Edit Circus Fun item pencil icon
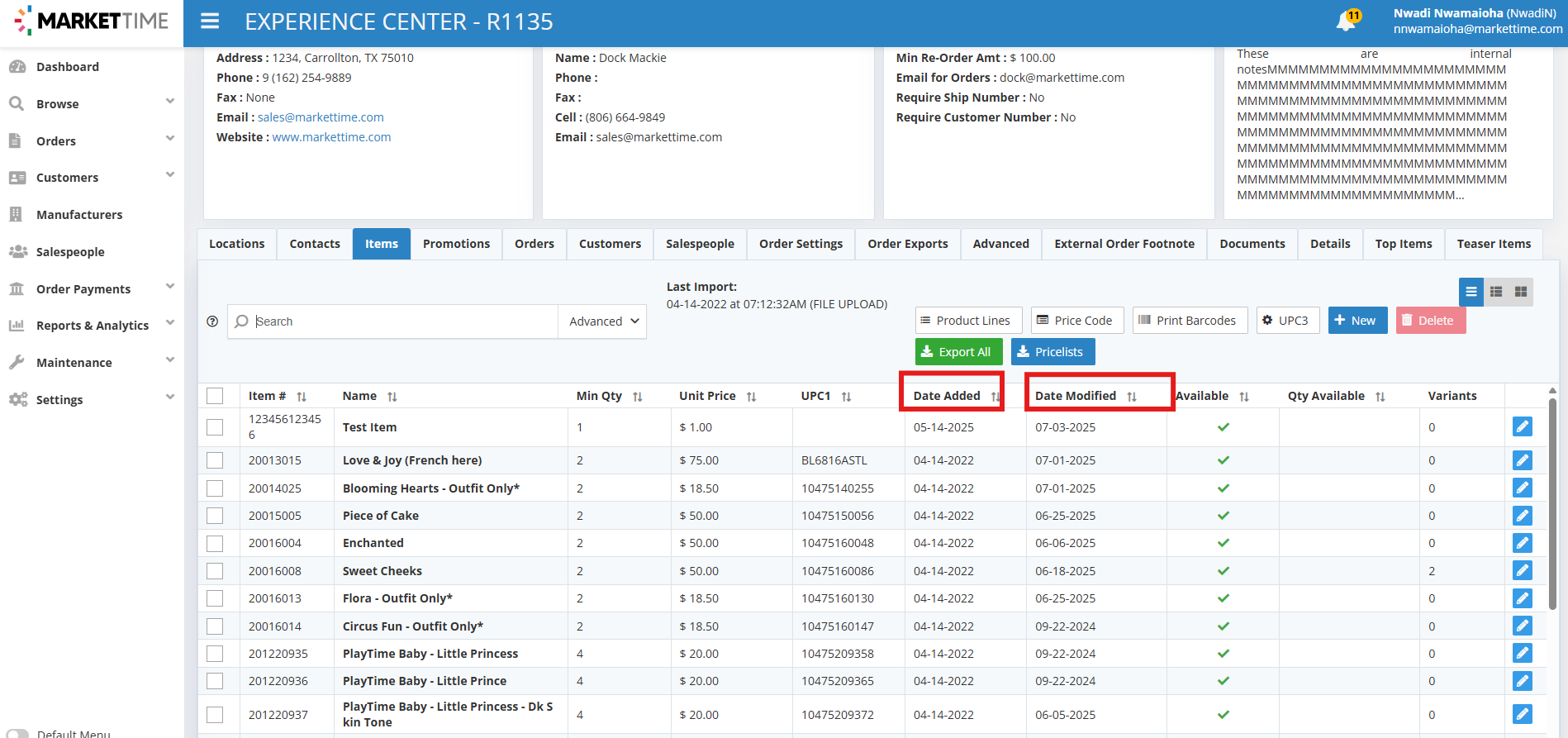Viewport: 1568px width, 738px height. 1523,626
